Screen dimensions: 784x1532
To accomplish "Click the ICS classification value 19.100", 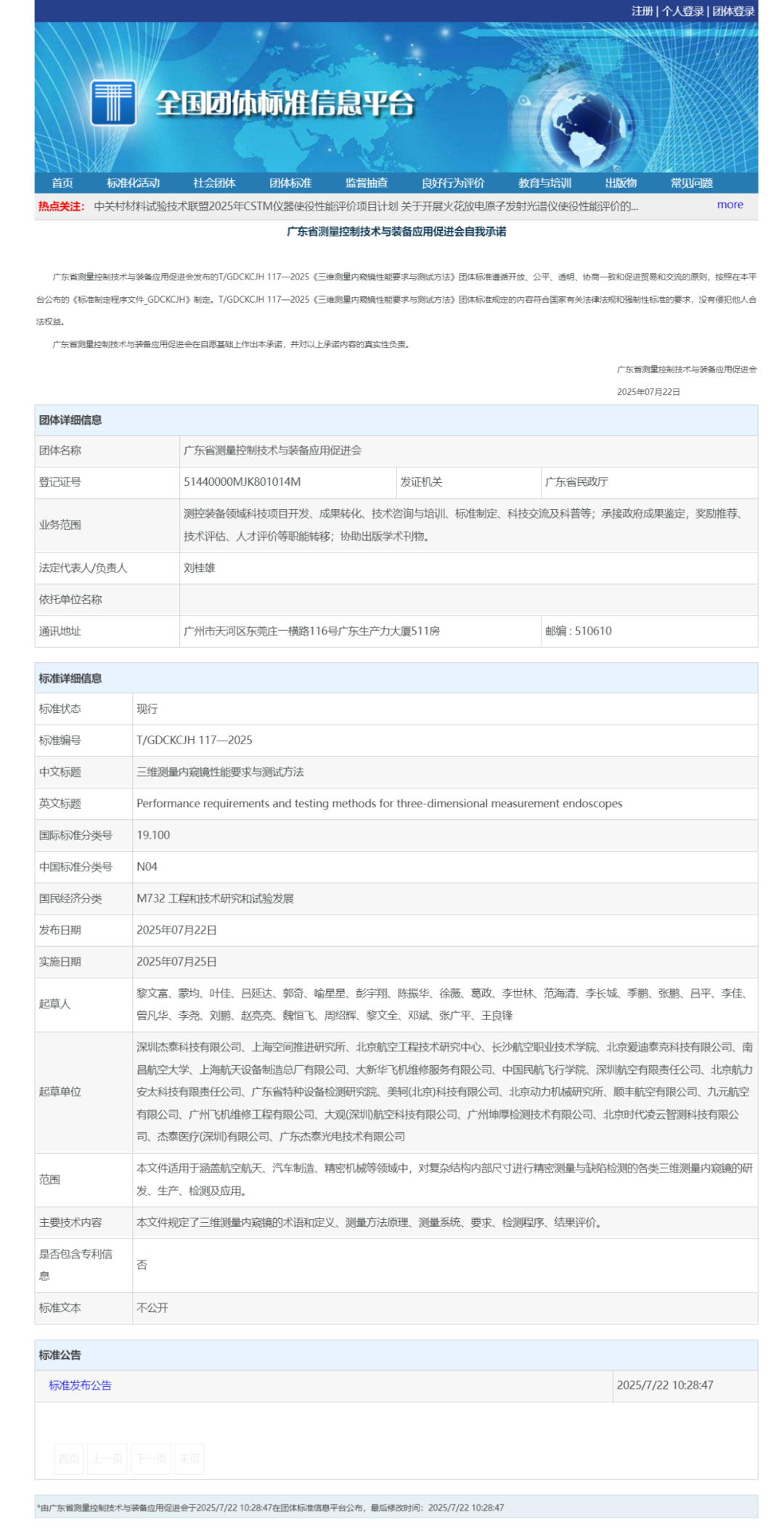I will (153, 835).
